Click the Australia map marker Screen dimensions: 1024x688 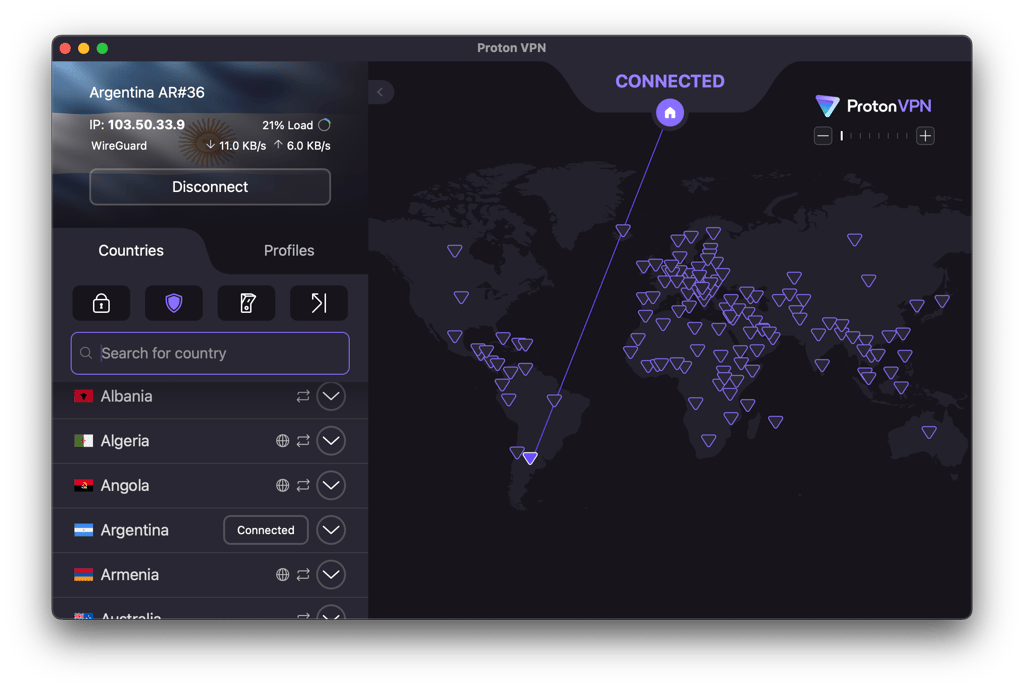(x=929, y=431)
